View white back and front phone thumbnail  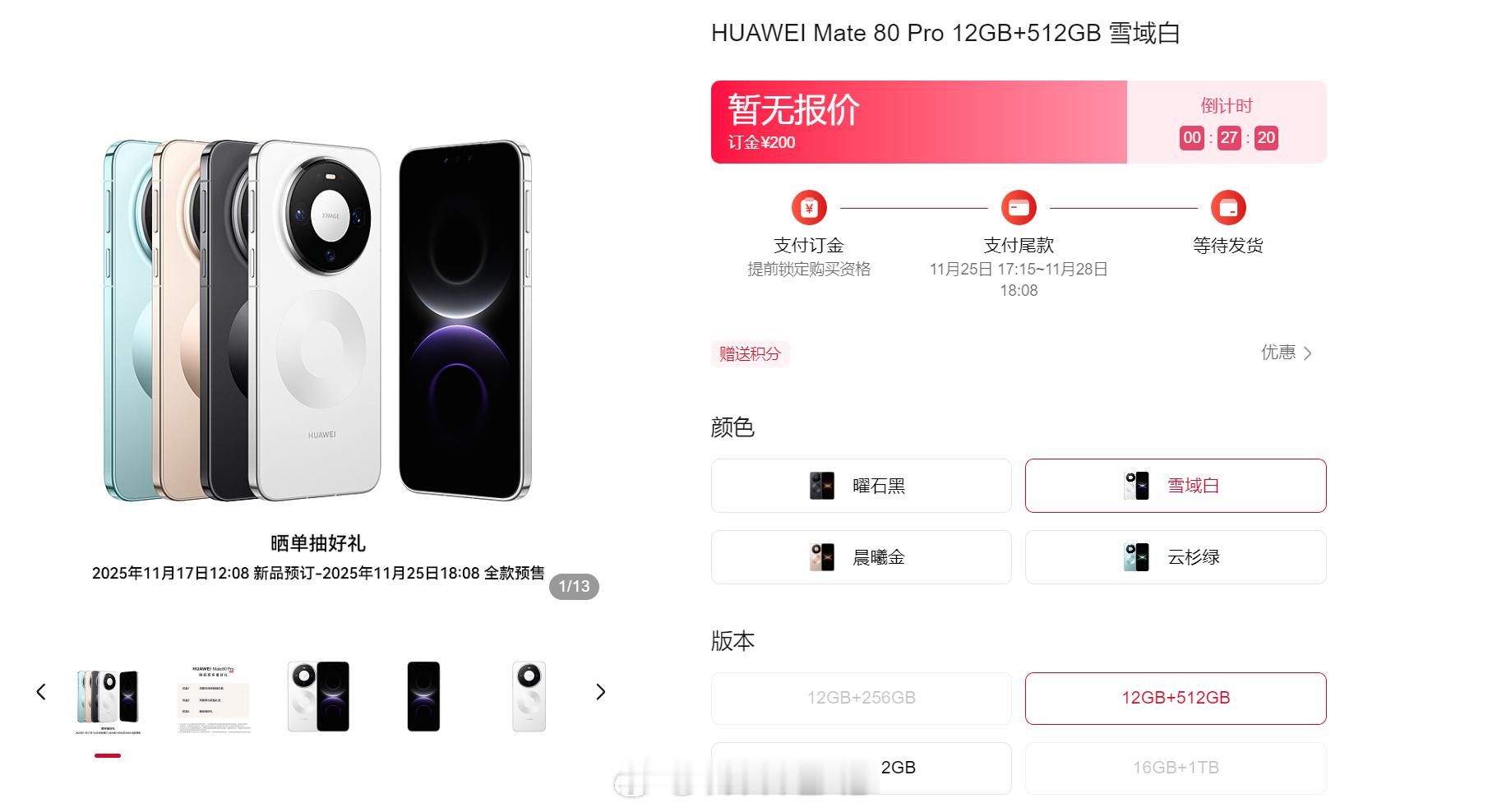(318, 697)
